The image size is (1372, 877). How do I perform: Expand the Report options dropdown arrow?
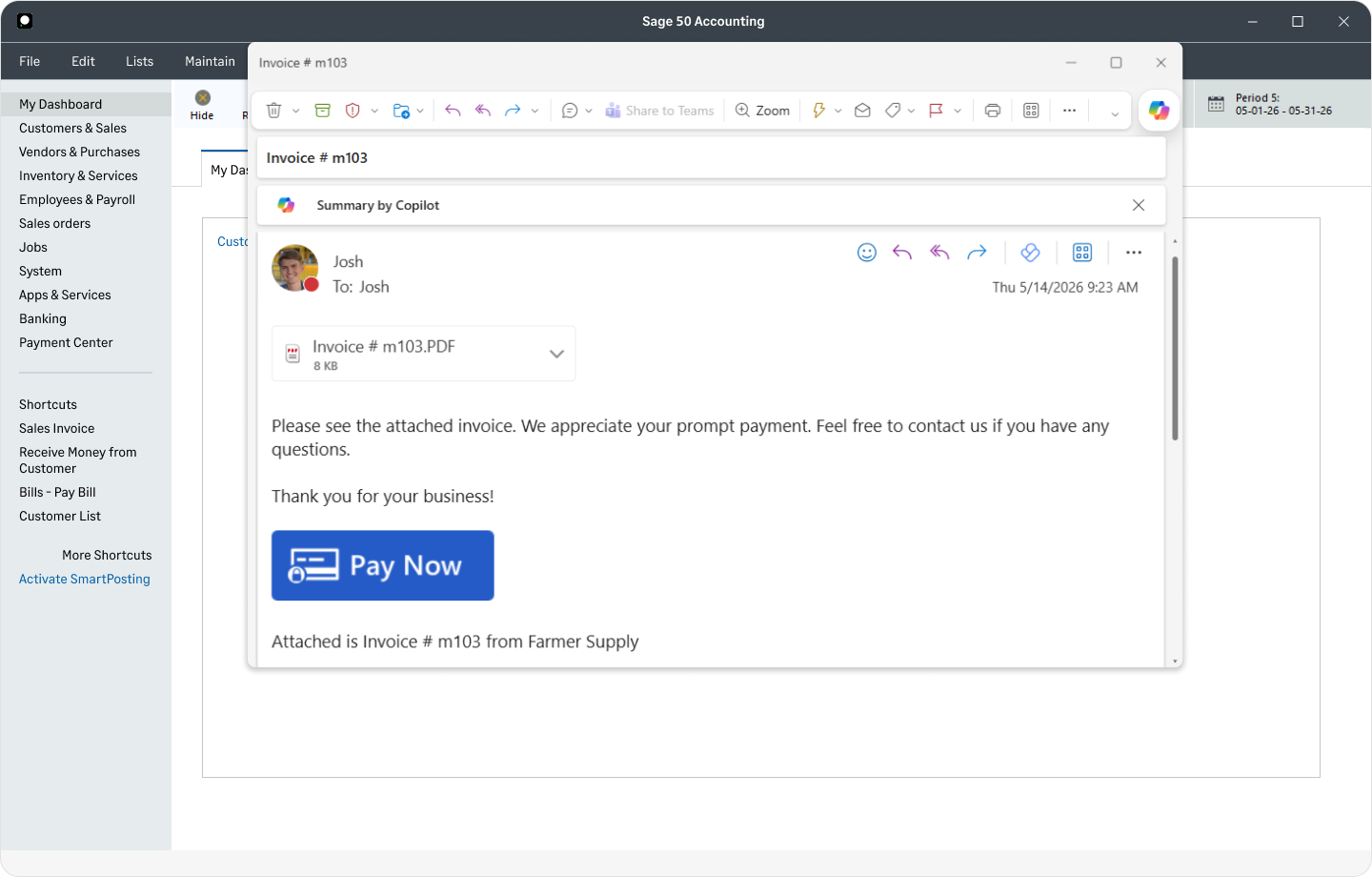coord(374,111)
